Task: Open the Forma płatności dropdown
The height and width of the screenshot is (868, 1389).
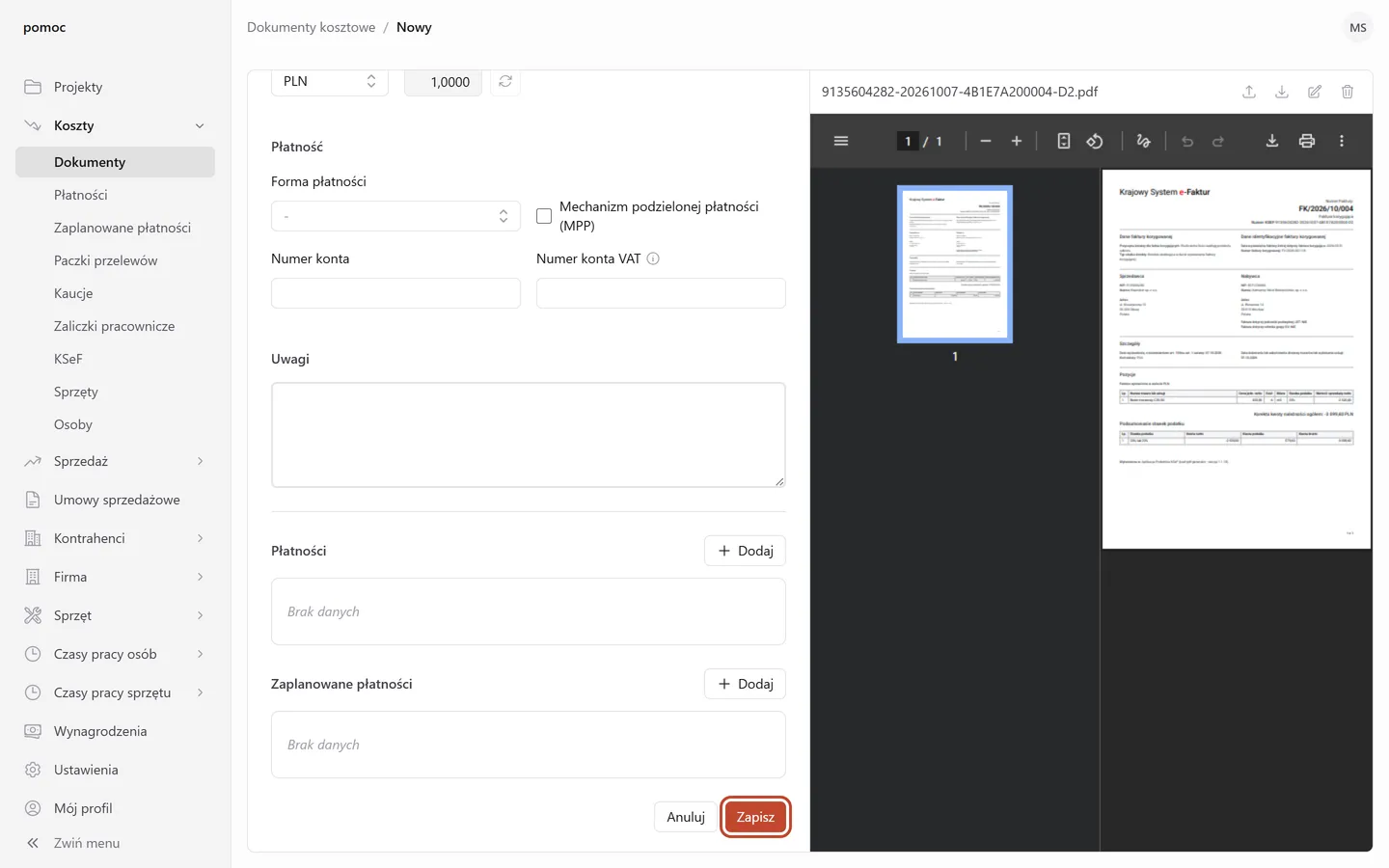Action: click(395, 216)
